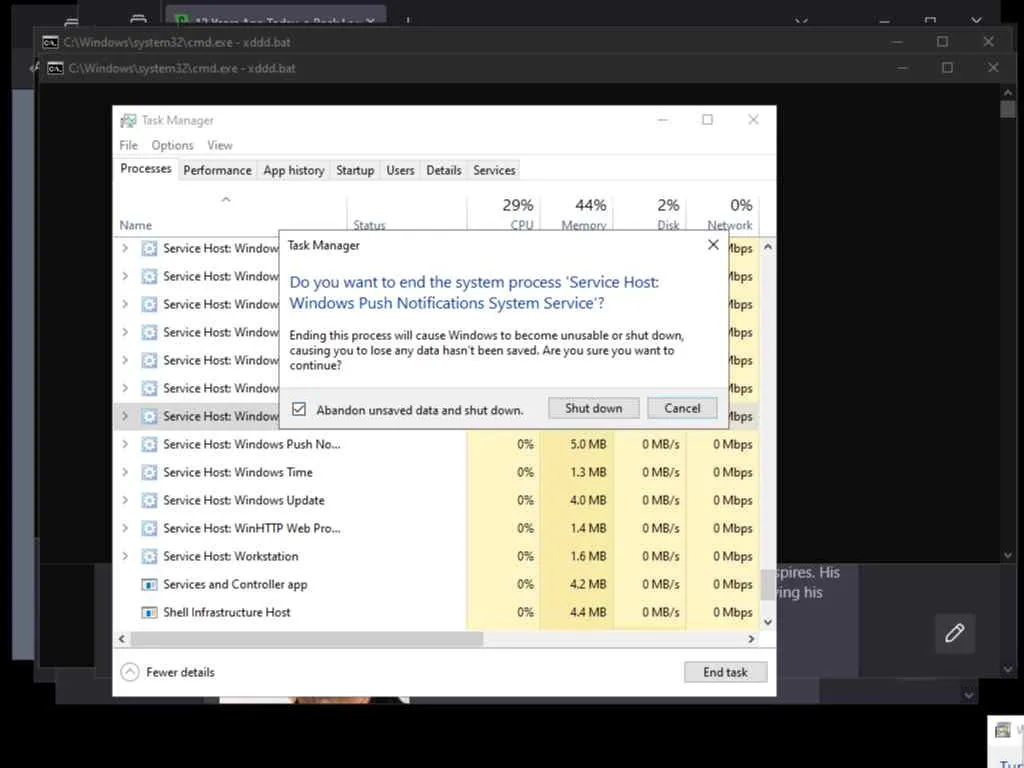The height and width of the screenshot is (768, 1024).
Task: Click 5.0 MB memory value
Action: (x=588, y=444)
